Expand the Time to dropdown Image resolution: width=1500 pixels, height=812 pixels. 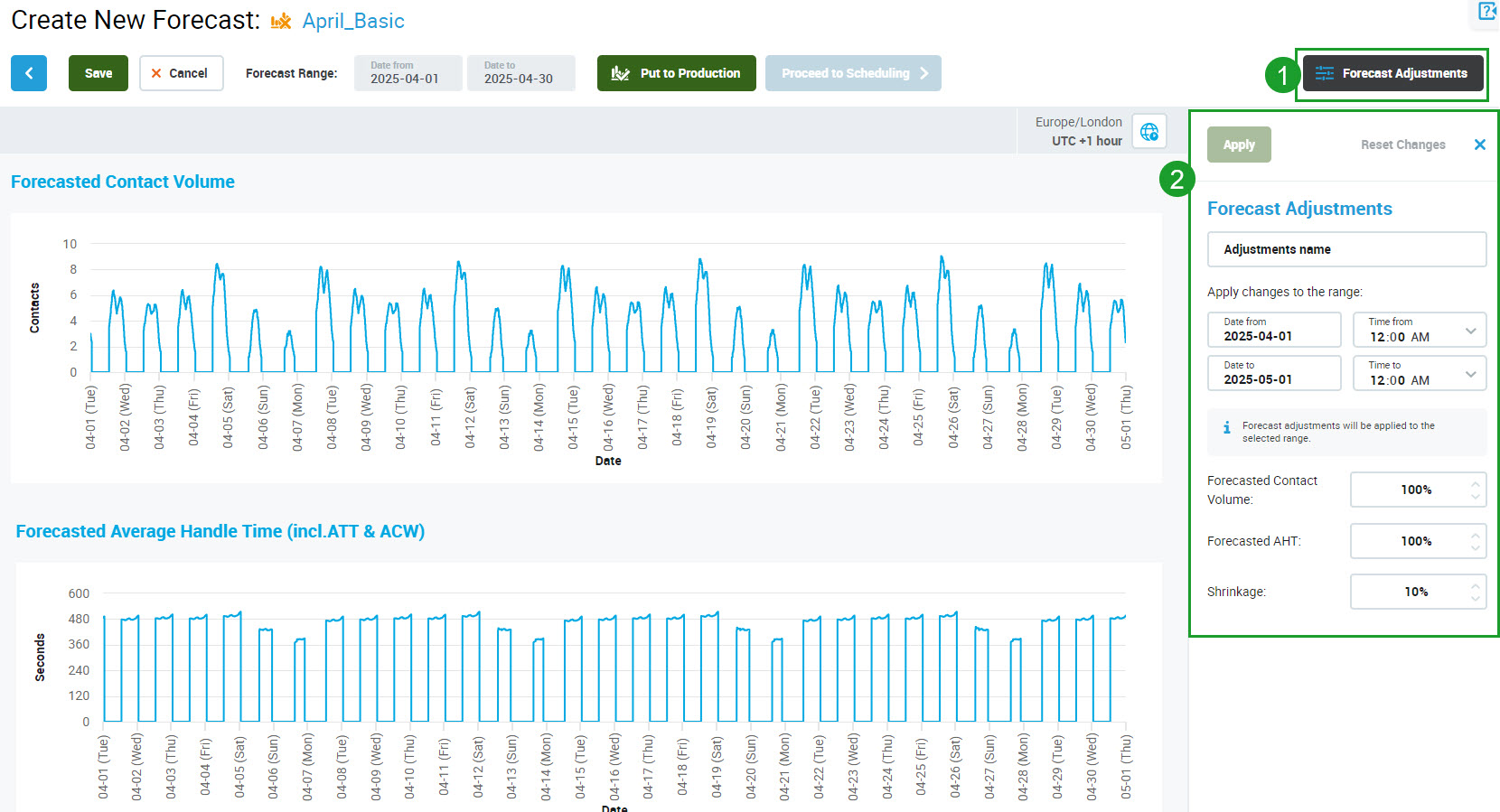pyautogui.click(x=1470, y=374)
